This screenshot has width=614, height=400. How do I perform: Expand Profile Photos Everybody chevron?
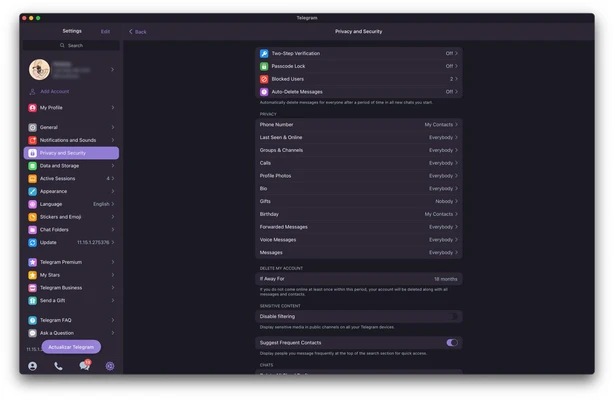tap(457, 176)
